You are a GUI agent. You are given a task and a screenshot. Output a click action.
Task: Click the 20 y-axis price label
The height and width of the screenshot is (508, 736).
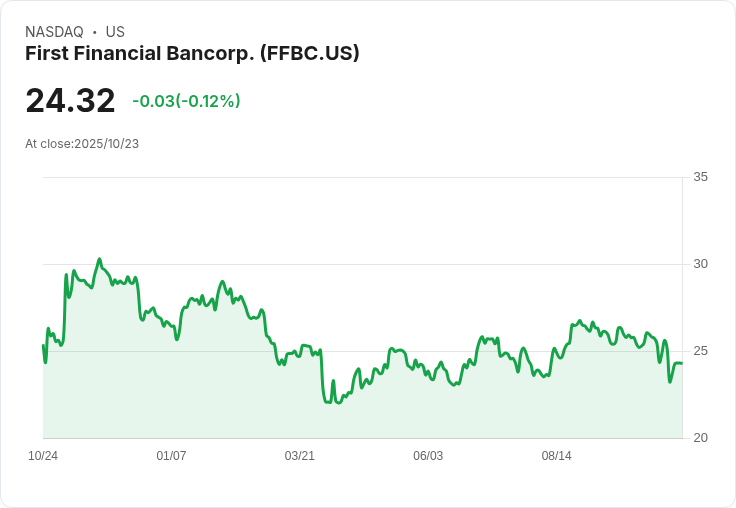(x=700, y=438)
